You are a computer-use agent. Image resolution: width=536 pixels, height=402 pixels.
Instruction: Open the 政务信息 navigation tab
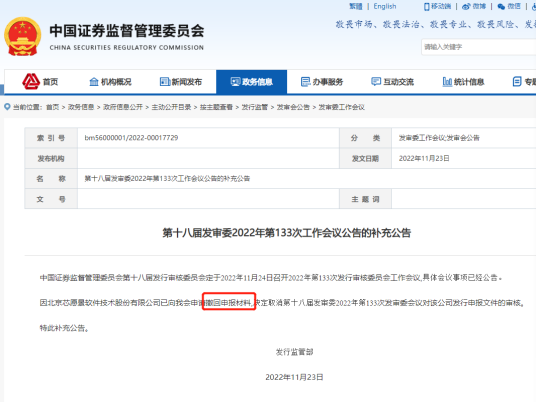point(252,82)
